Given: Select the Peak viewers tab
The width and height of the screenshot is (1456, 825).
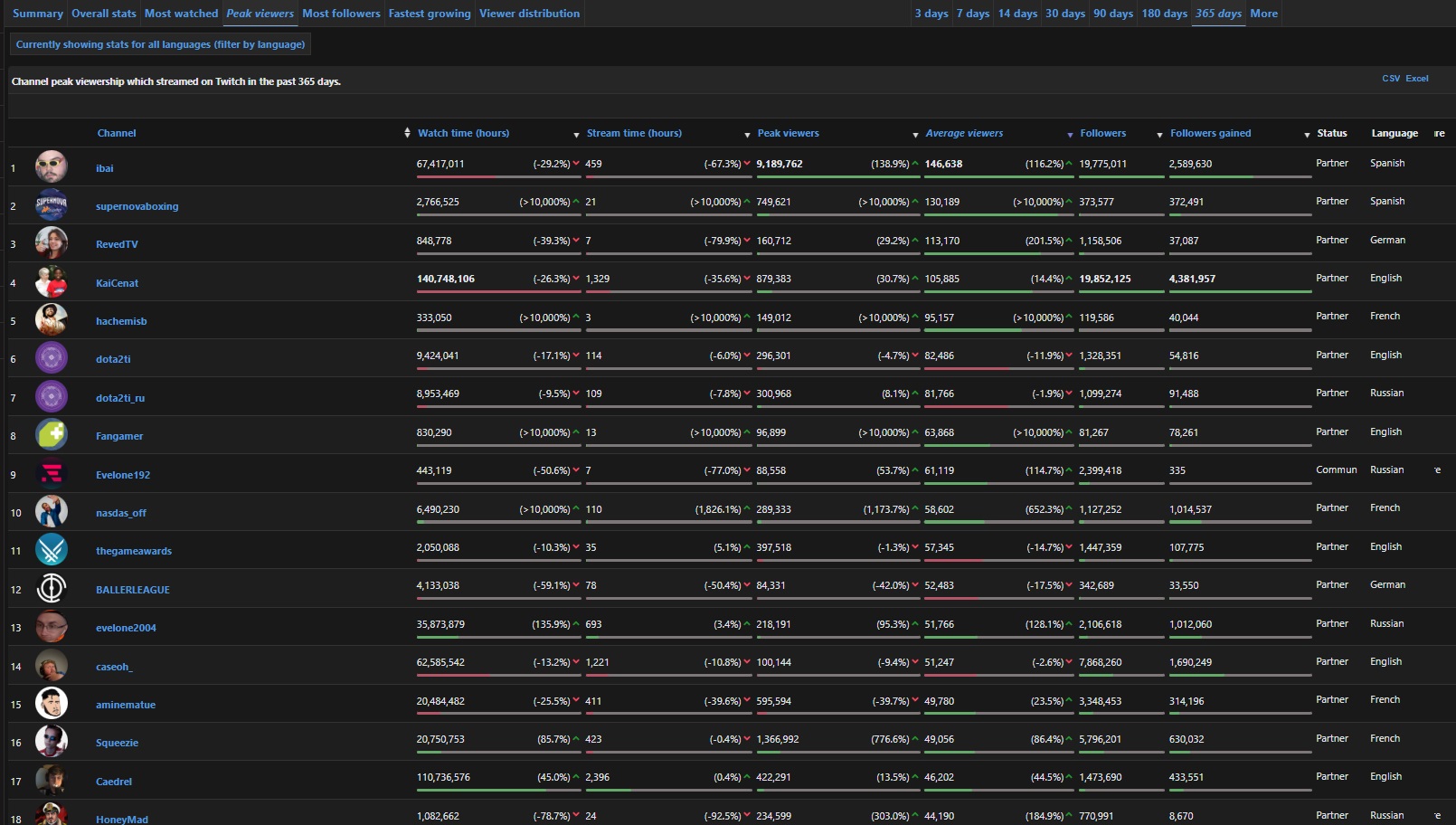Looking at the screenshot, I should (x=260, y=14).
